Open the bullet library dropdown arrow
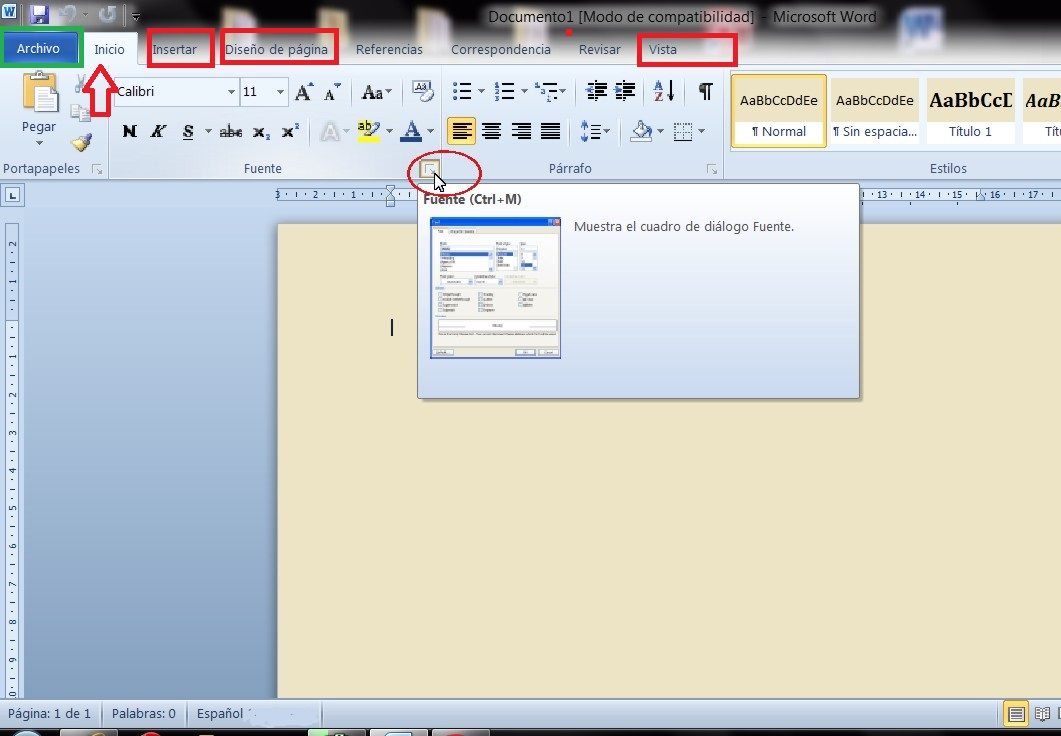This screenshot has width=1061, height=736. point(481,91)
